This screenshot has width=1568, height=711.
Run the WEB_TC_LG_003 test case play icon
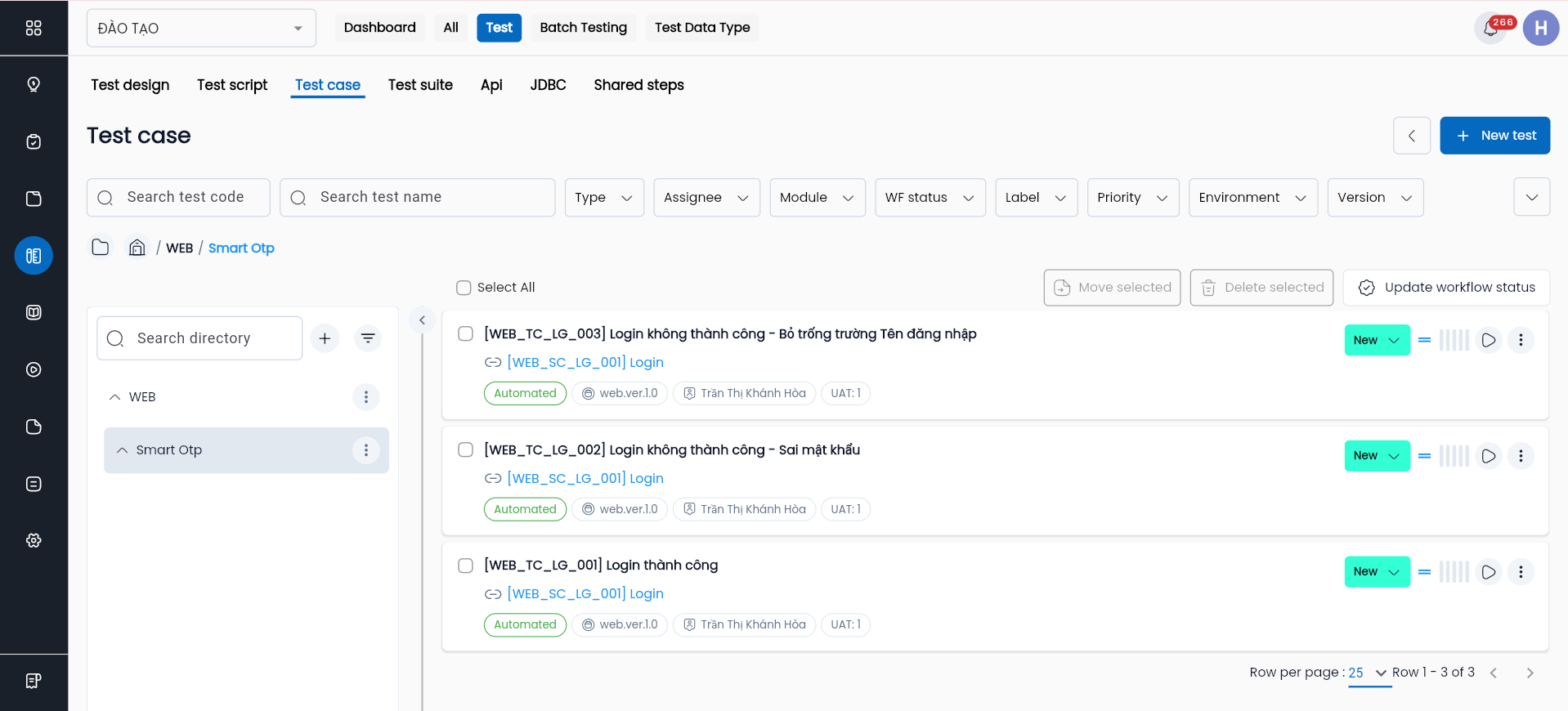[x=1488, y=340]
